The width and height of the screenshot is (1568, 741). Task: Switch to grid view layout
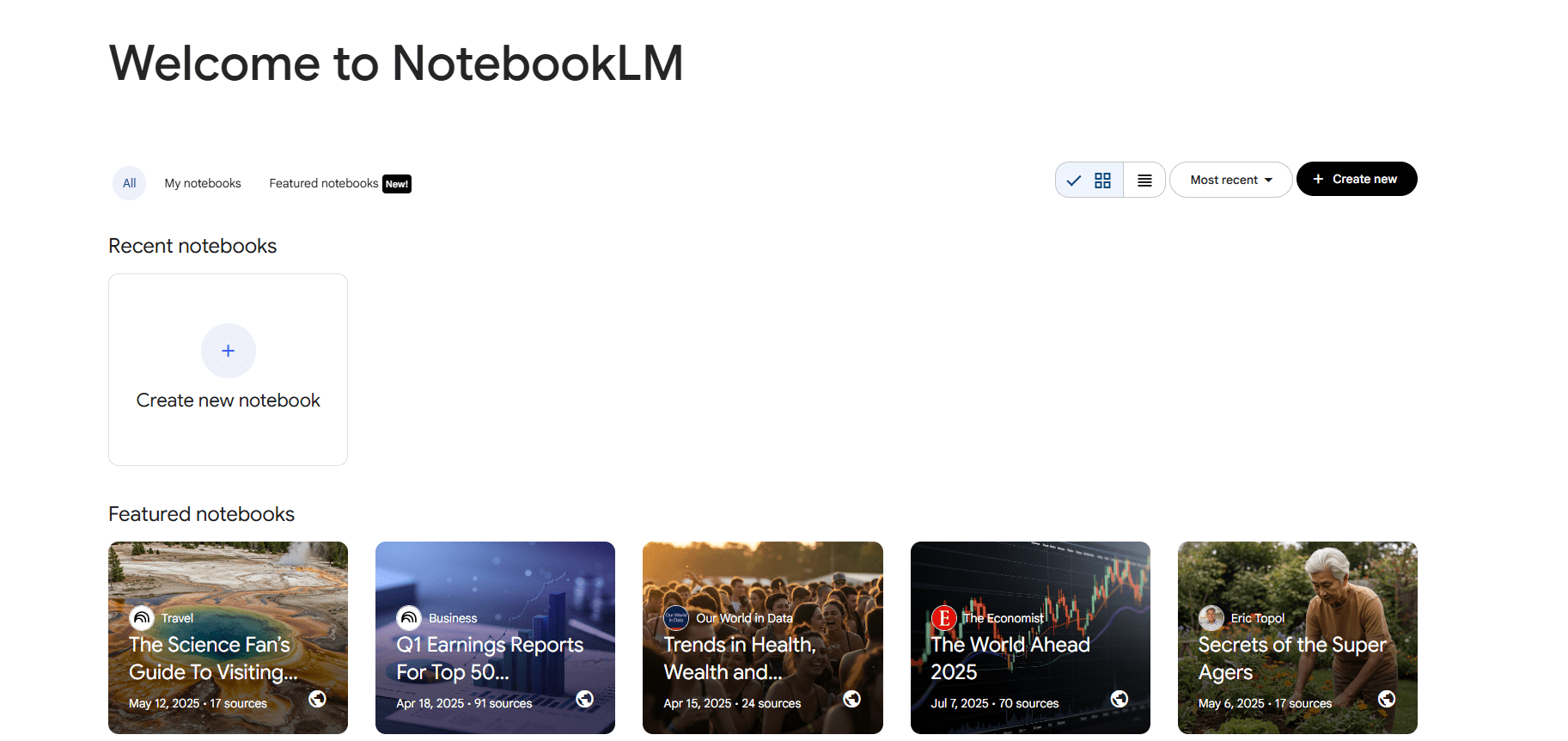coord(1089,180)
